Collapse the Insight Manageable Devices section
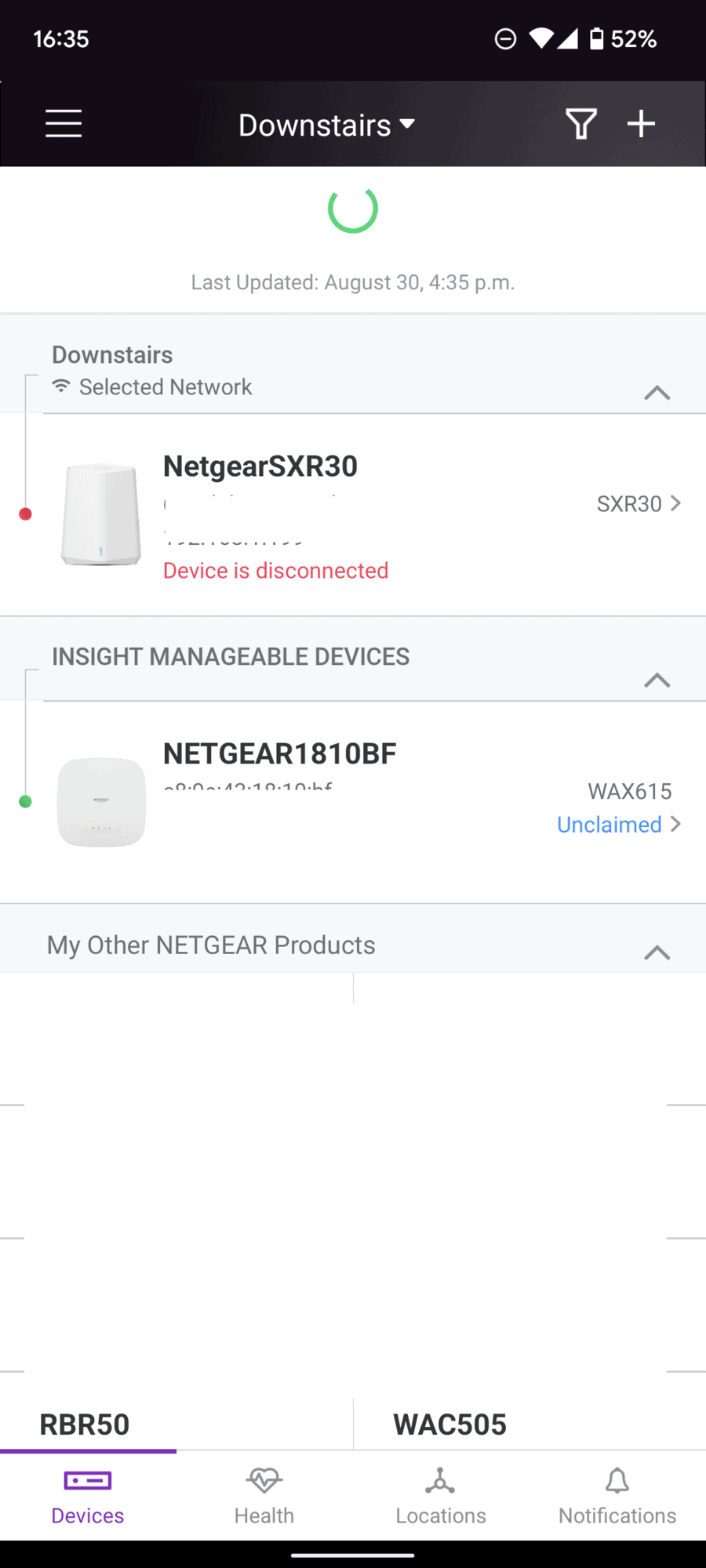 click(657, 681)
